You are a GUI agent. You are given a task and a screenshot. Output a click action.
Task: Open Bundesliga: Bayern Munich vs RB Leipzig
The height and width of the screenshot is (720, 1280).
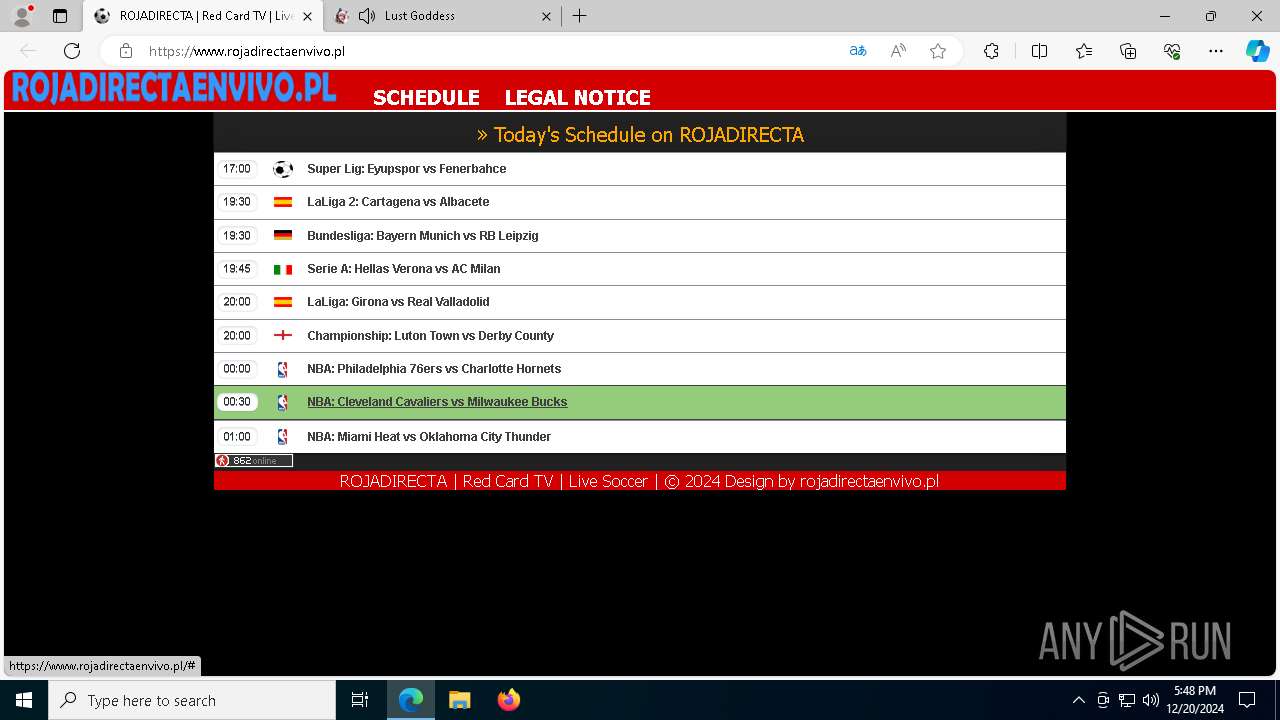pyautogui.click(x=422, y=236)
